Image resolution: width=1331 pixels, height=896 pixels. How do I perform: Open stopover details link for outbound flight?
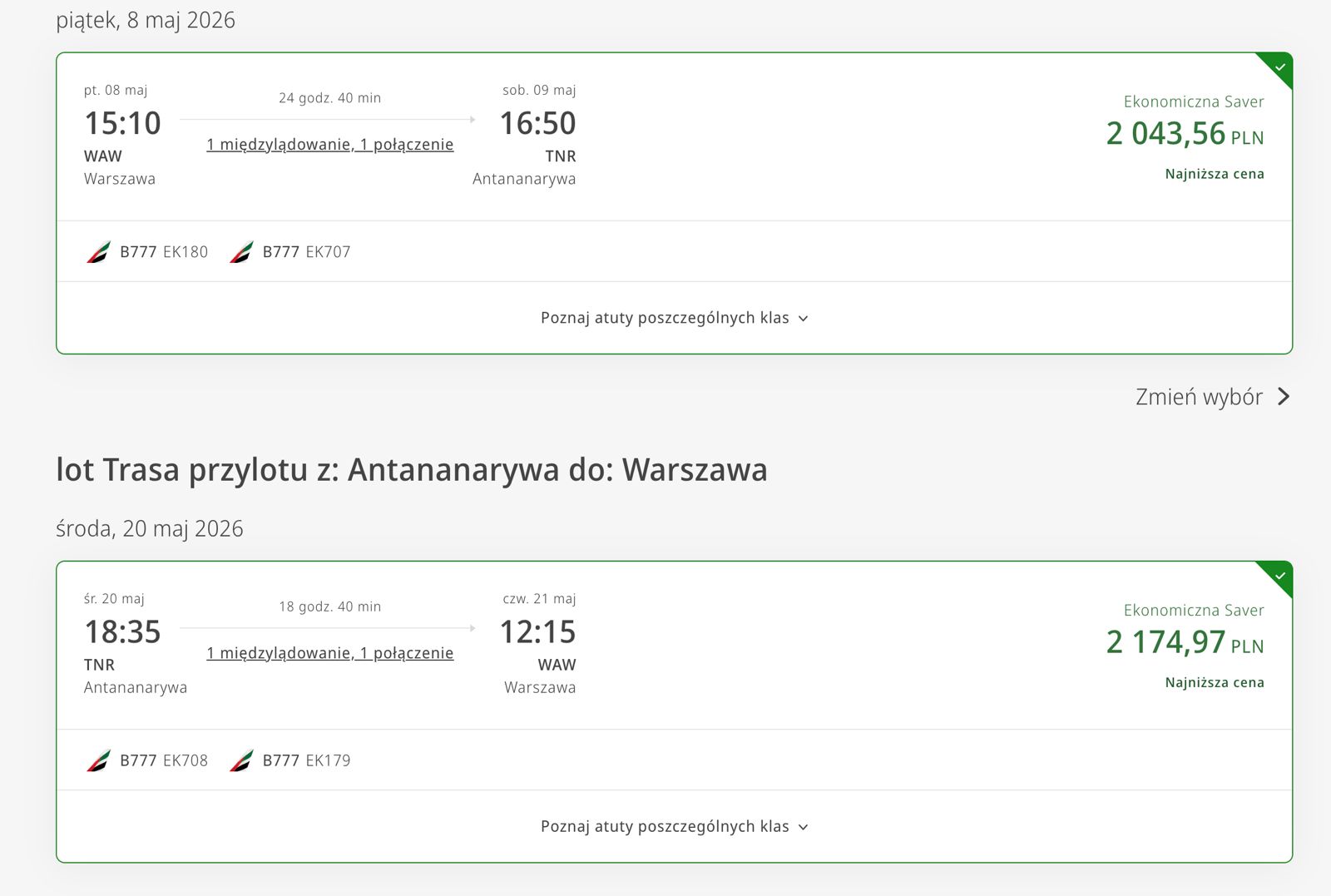coord(329,145)
